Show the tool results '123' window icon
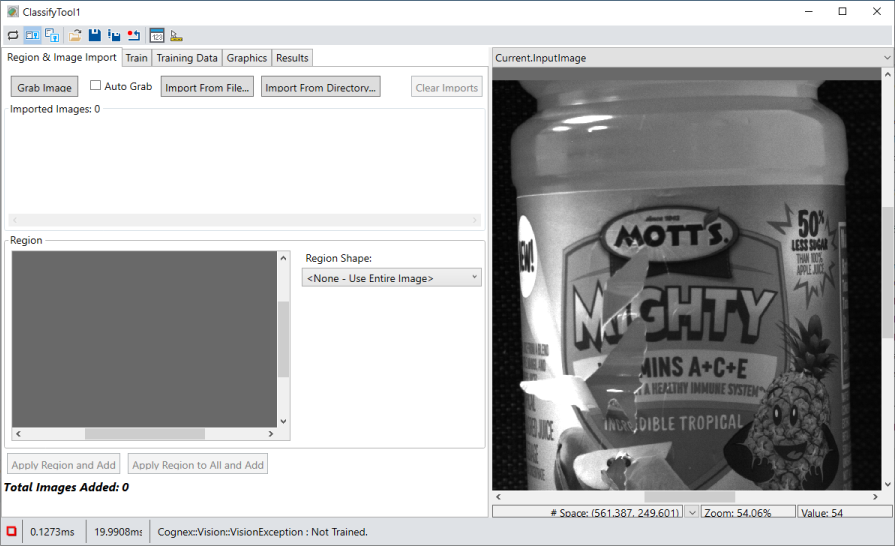 tap(157, 35)
